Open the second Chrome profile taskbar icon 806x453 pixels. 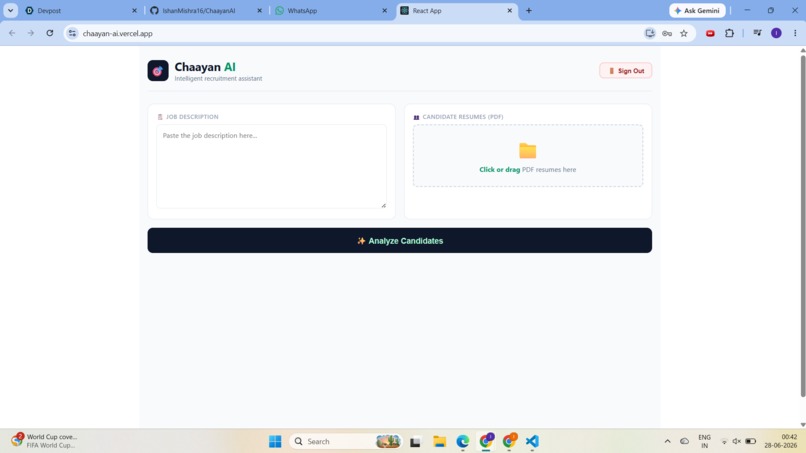(509, 441)
